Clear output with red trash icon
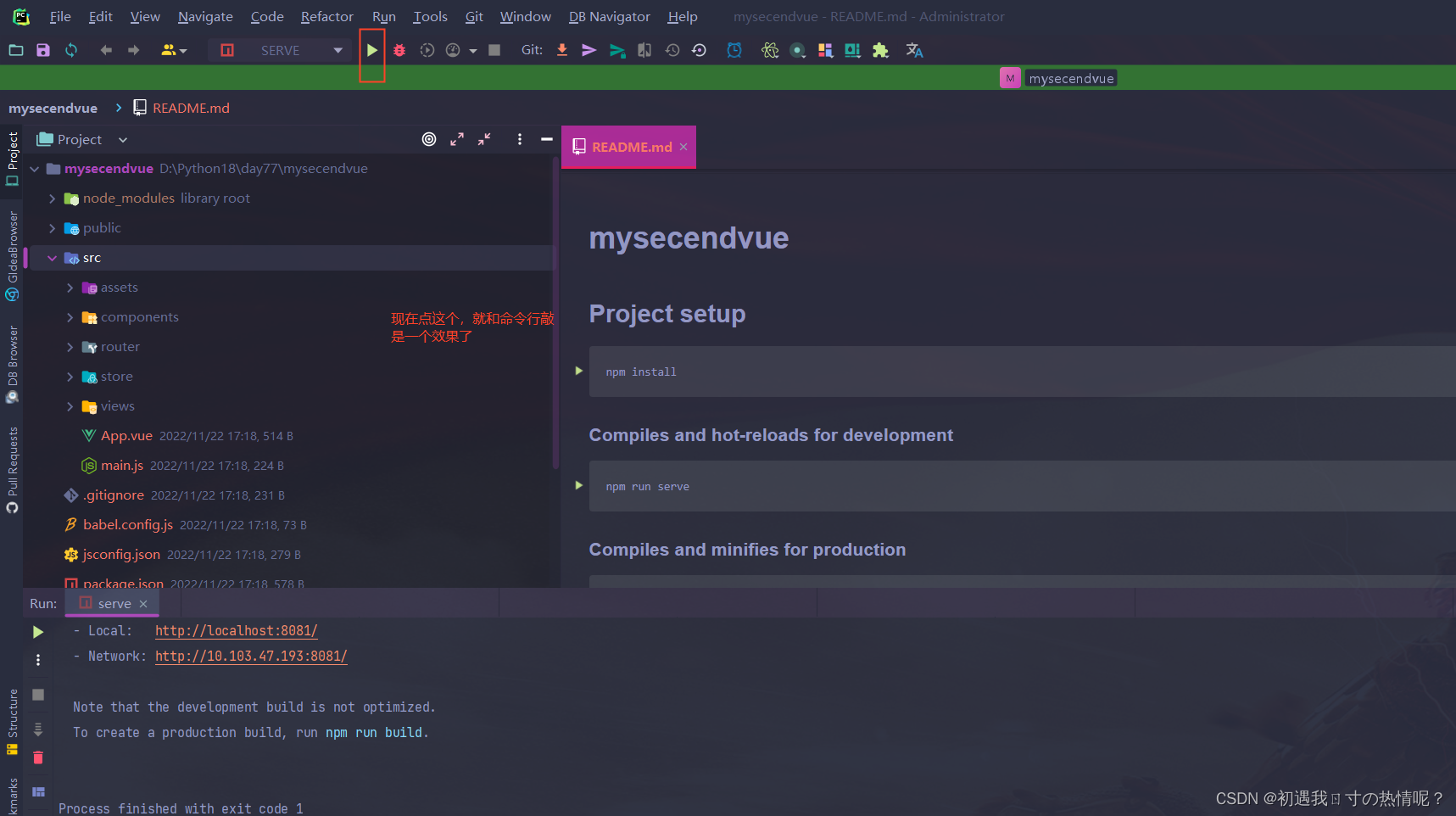The image size is (1456, 816). 37,757
